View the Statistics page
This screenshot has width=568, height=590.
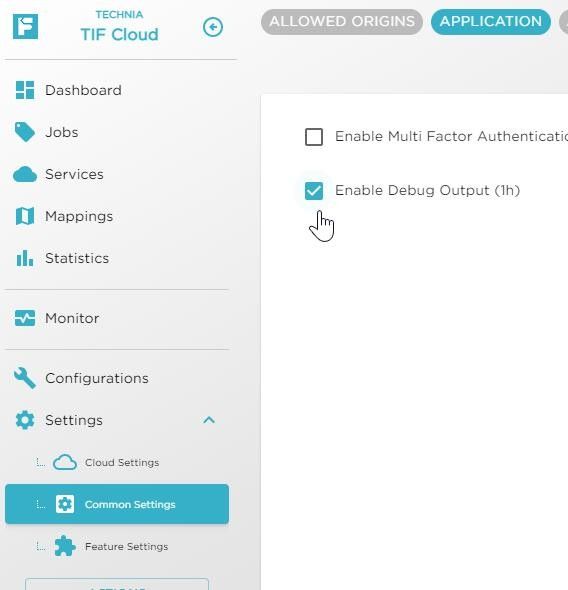[117, 258]
